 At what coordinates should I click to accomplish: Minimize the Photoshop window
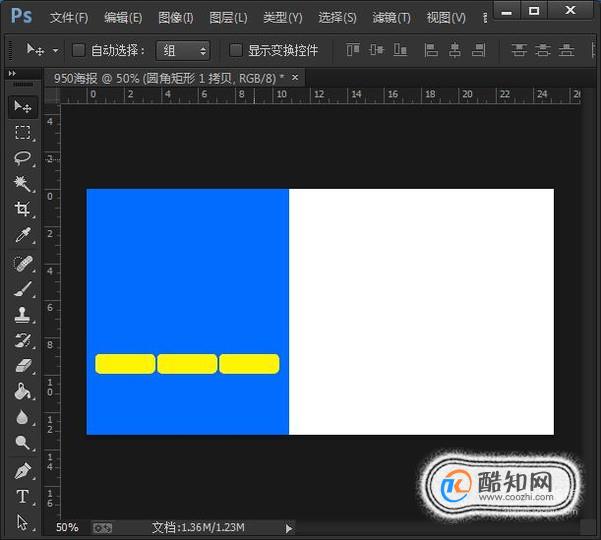[x=507, y=11]
